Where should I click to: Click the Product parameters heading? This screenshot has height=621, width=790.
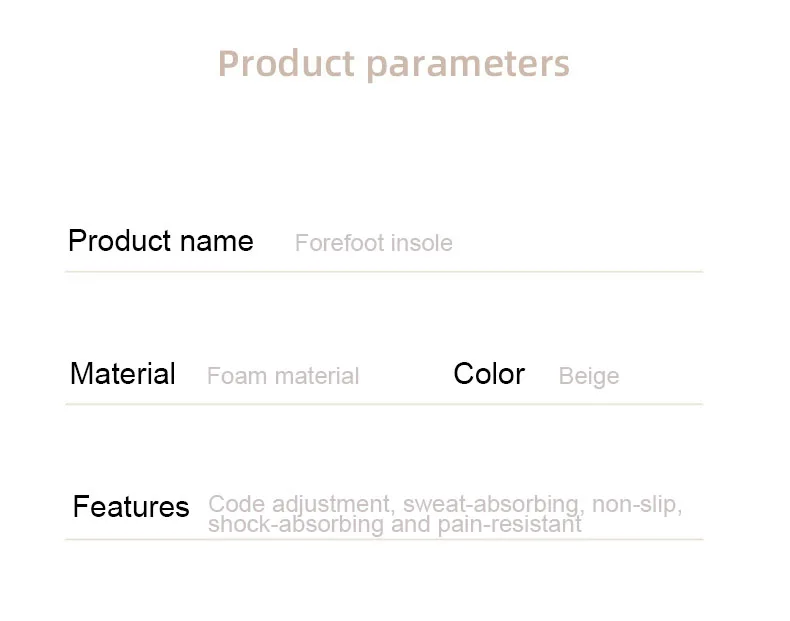393,65
